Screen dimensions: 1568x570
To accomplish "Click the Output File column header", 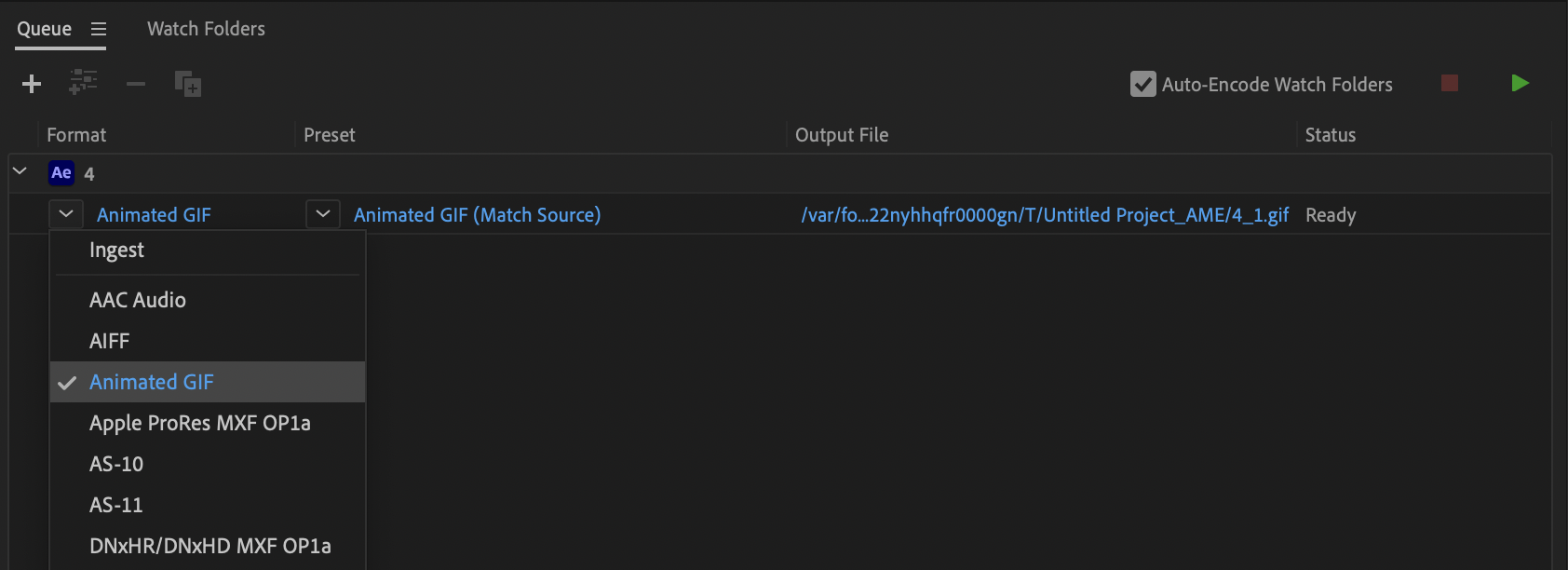I will (842, 135).
